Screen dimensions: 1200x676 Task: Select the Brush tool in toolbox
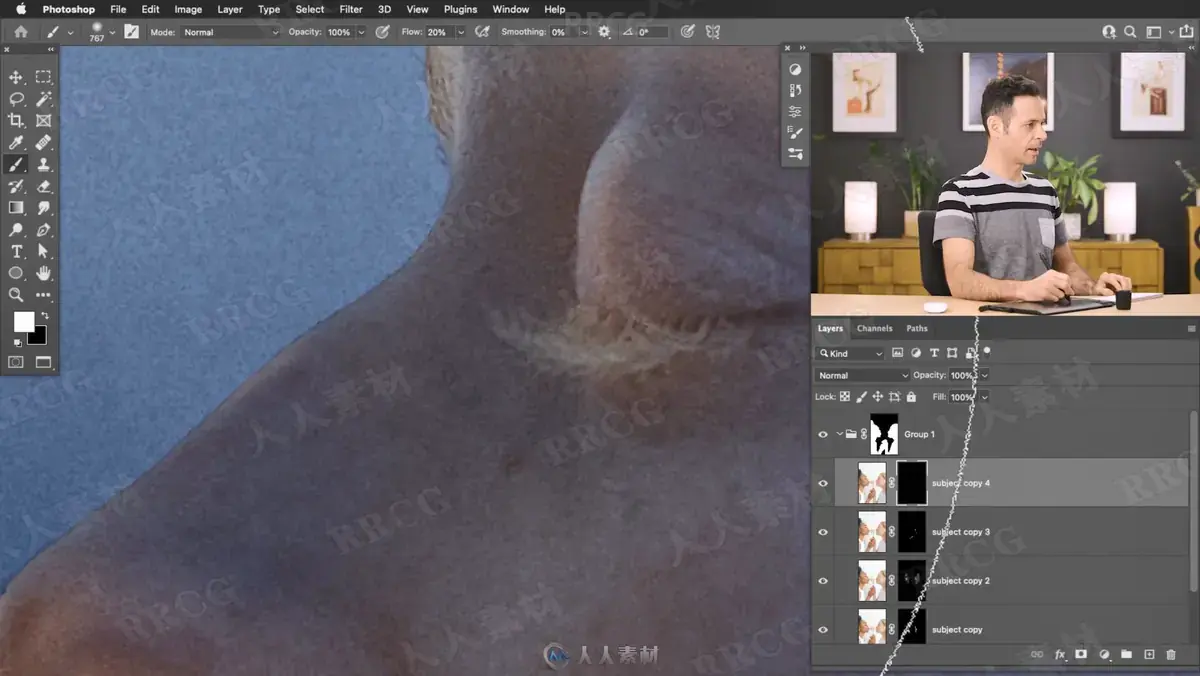click(16, 164)
